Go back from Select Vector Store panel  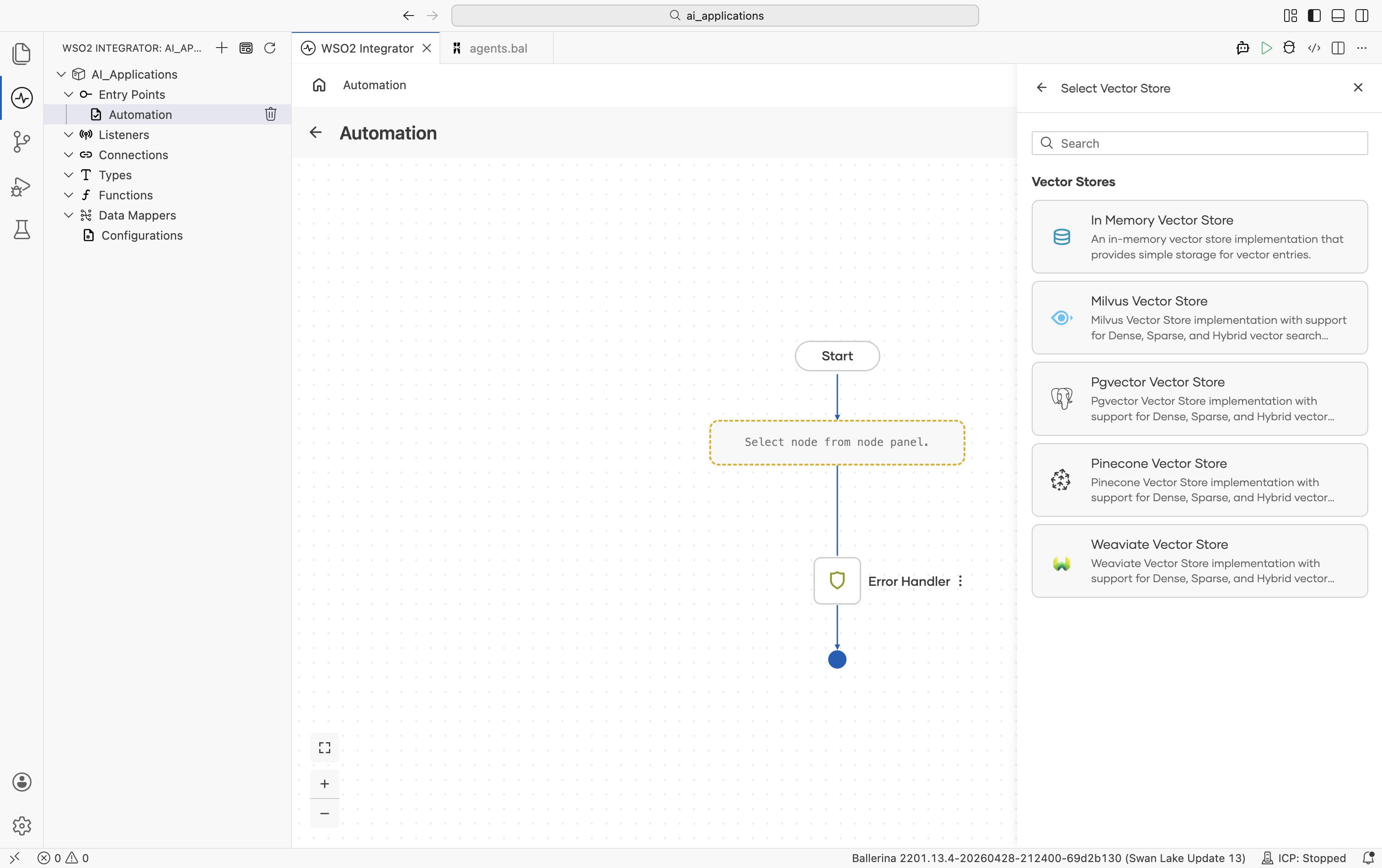click(x=1042, y=88)
